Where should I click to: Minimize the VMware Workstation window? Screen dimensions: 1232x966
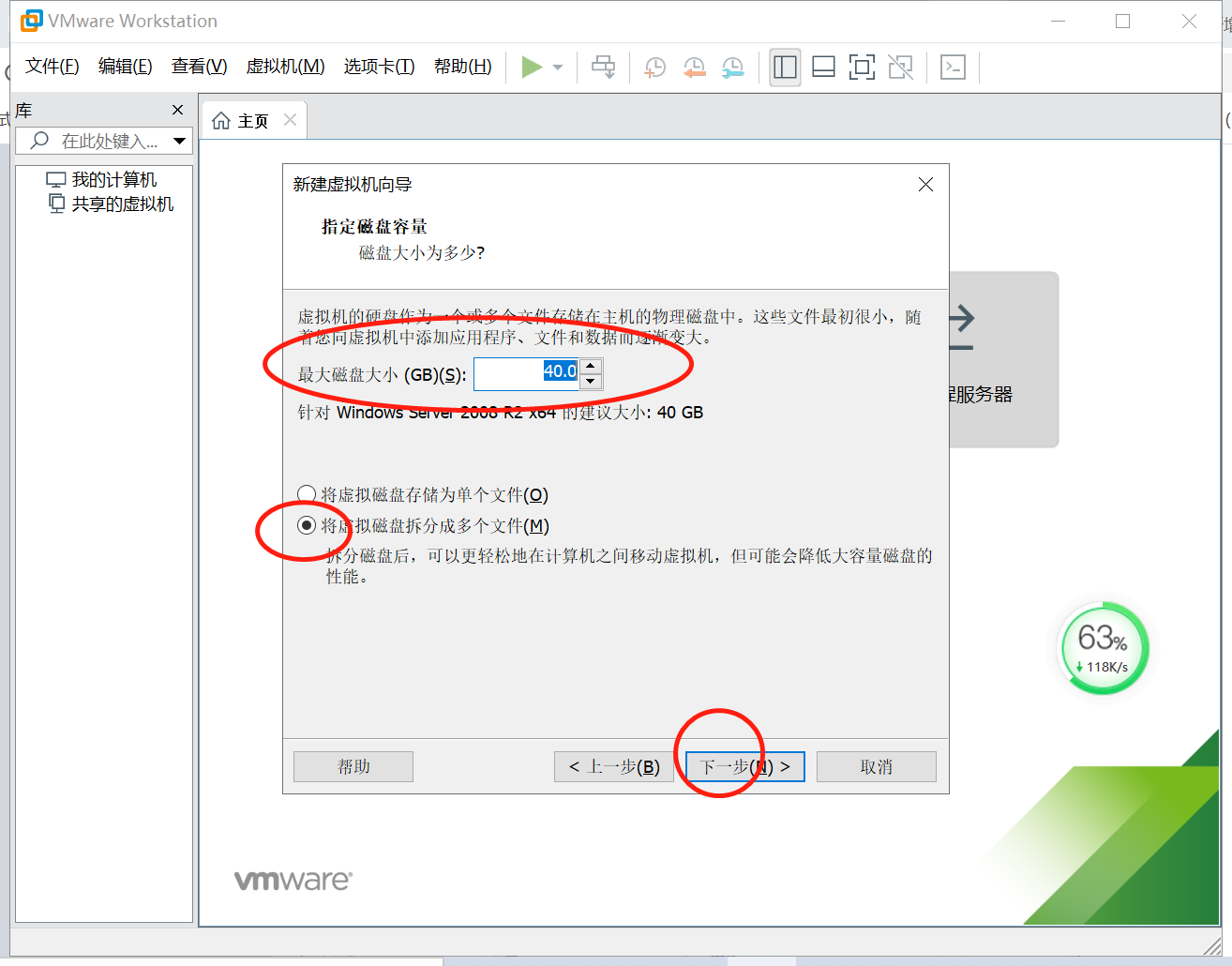[x=1058, y=21]
